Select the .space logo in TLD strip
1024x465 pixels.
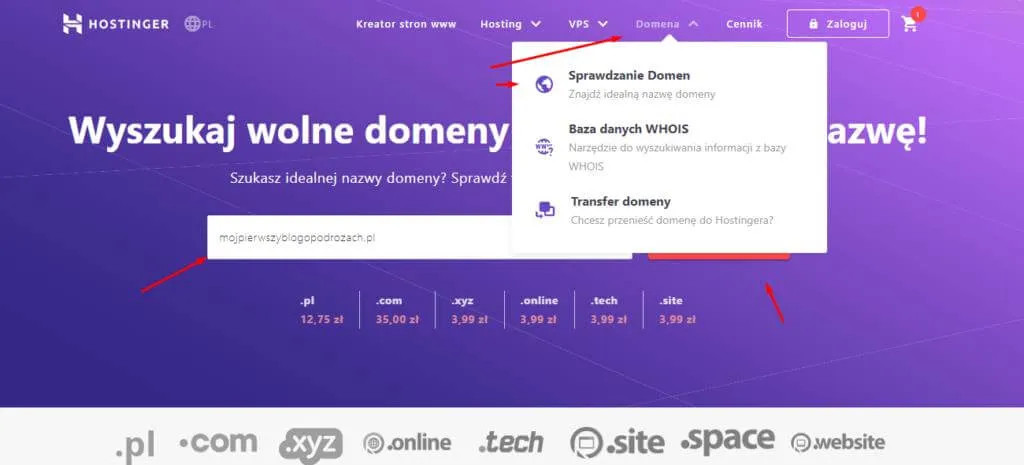point(728,440)
